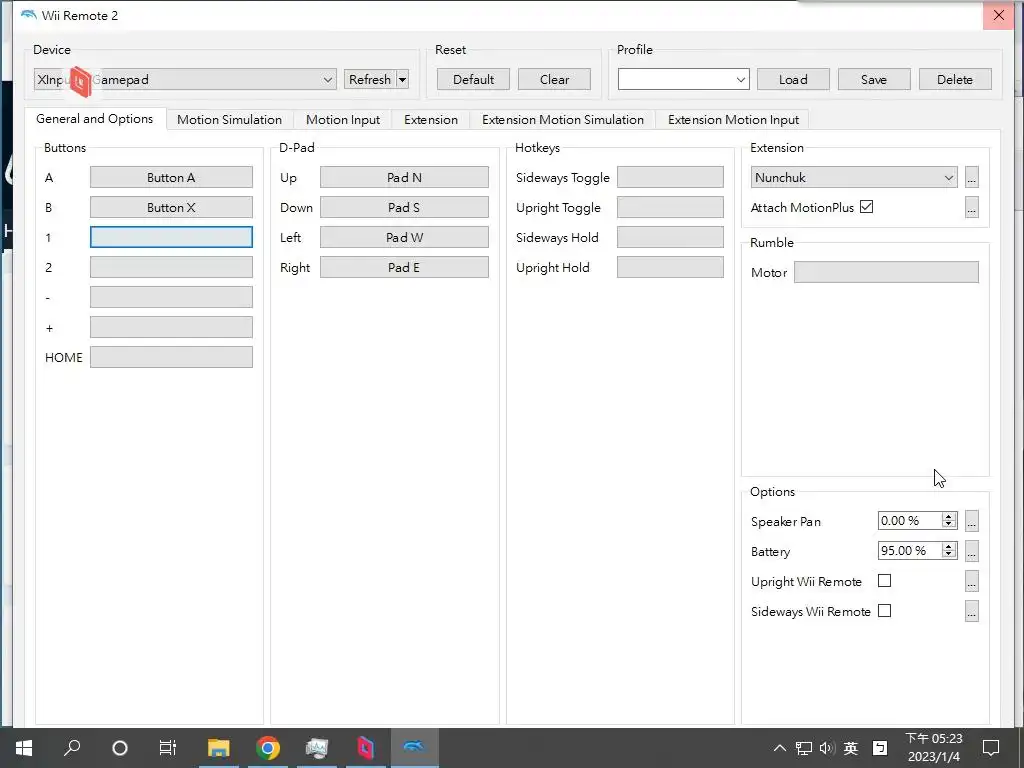This screenshot has width=1024, height=768.
Task: Remap D-Pad Down (Pad S)
Action: tap(404, 208)
